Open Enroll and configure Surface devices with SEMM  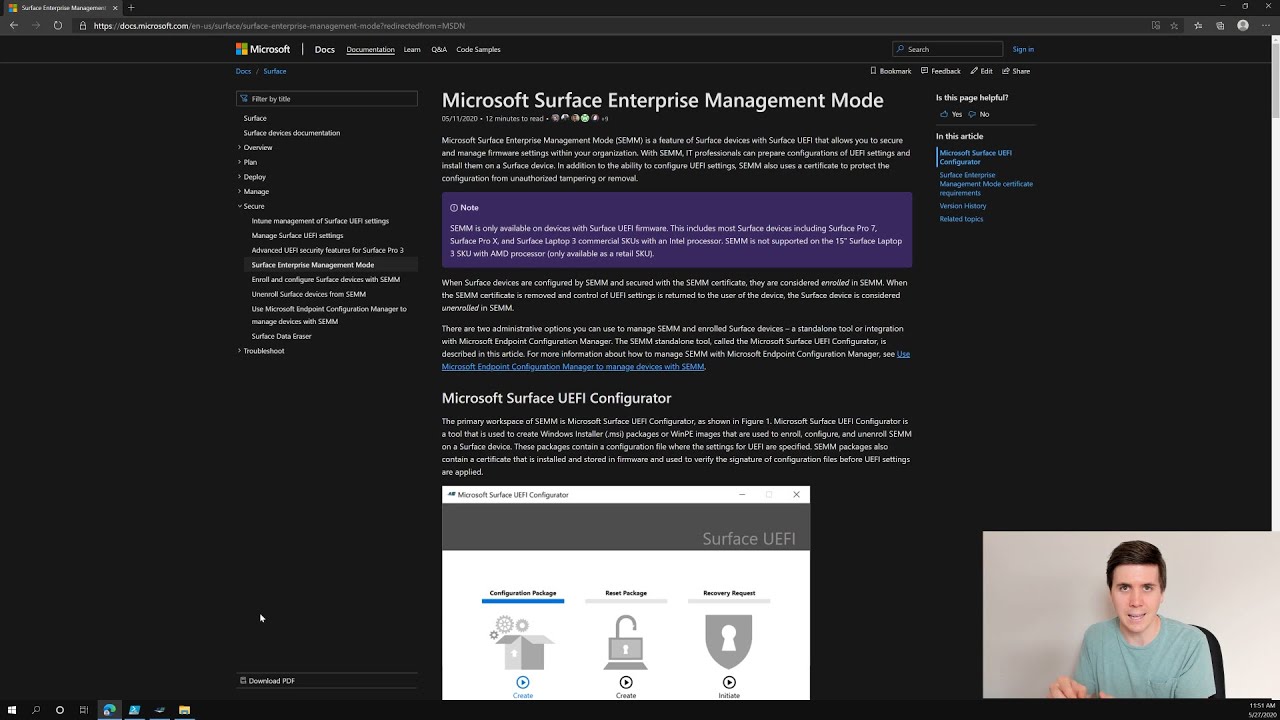(x=325, y=280)
